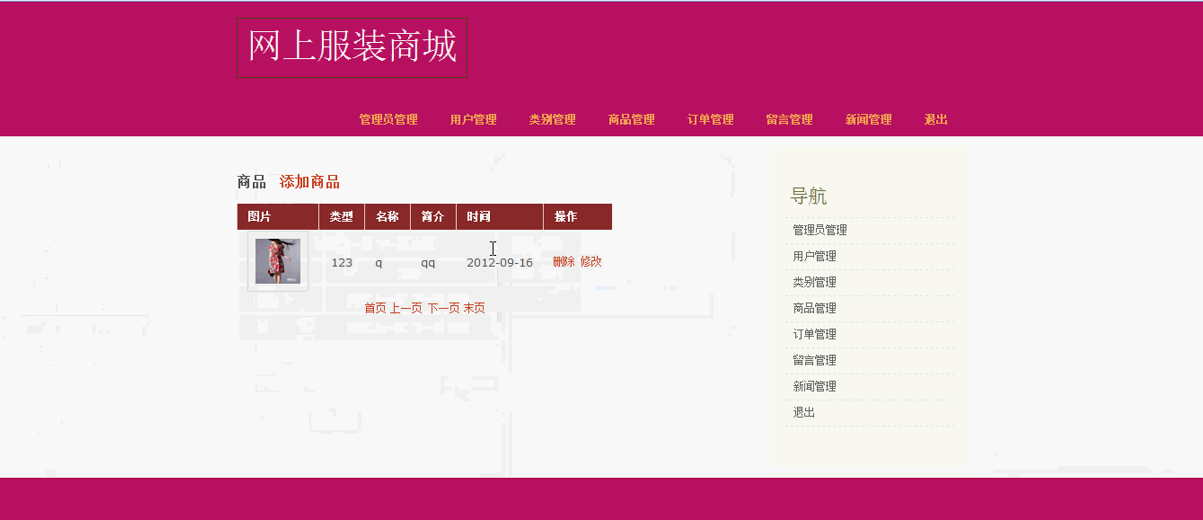Viewport: 1203px width, 520px height.
Task: Go to 首页 in pagination
Action: point(375,308)
